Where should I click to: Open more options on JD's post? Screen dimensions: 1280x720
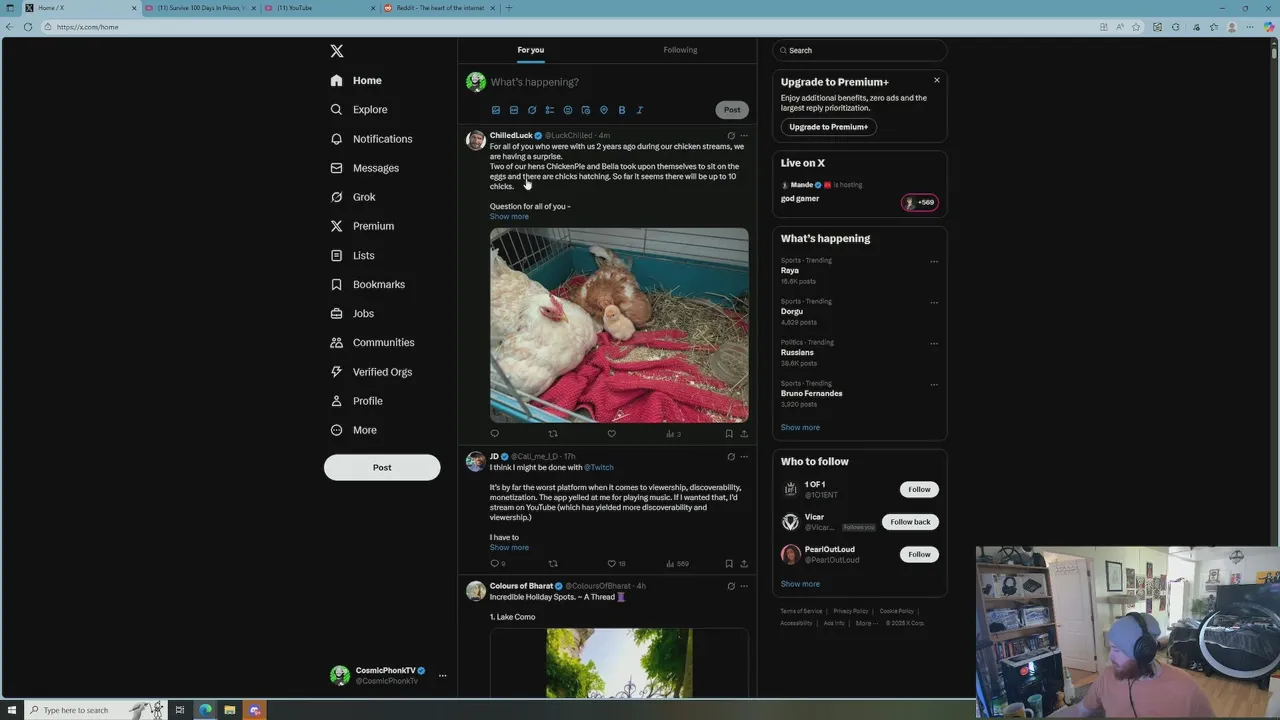744,457
